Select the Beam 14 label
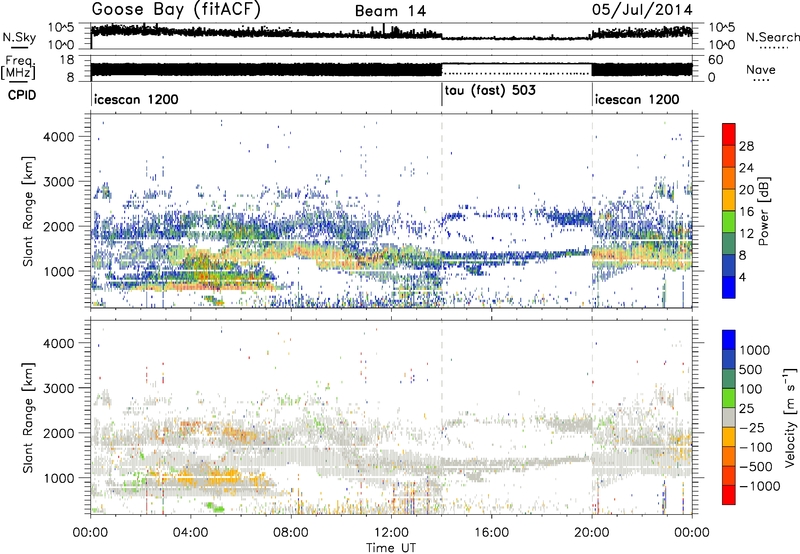The height and width of the screenshot is (554, 800). [x=390, y=11]
